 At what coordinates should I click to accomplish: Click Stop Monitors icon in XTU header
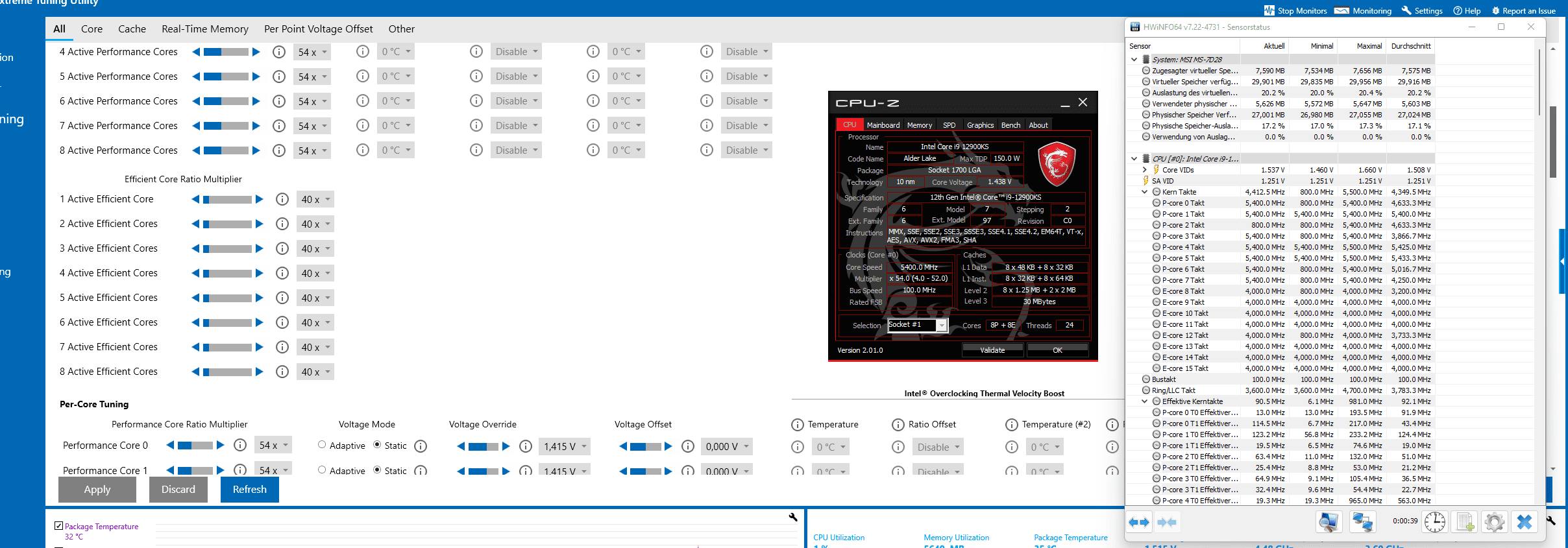pos(1269,10)
